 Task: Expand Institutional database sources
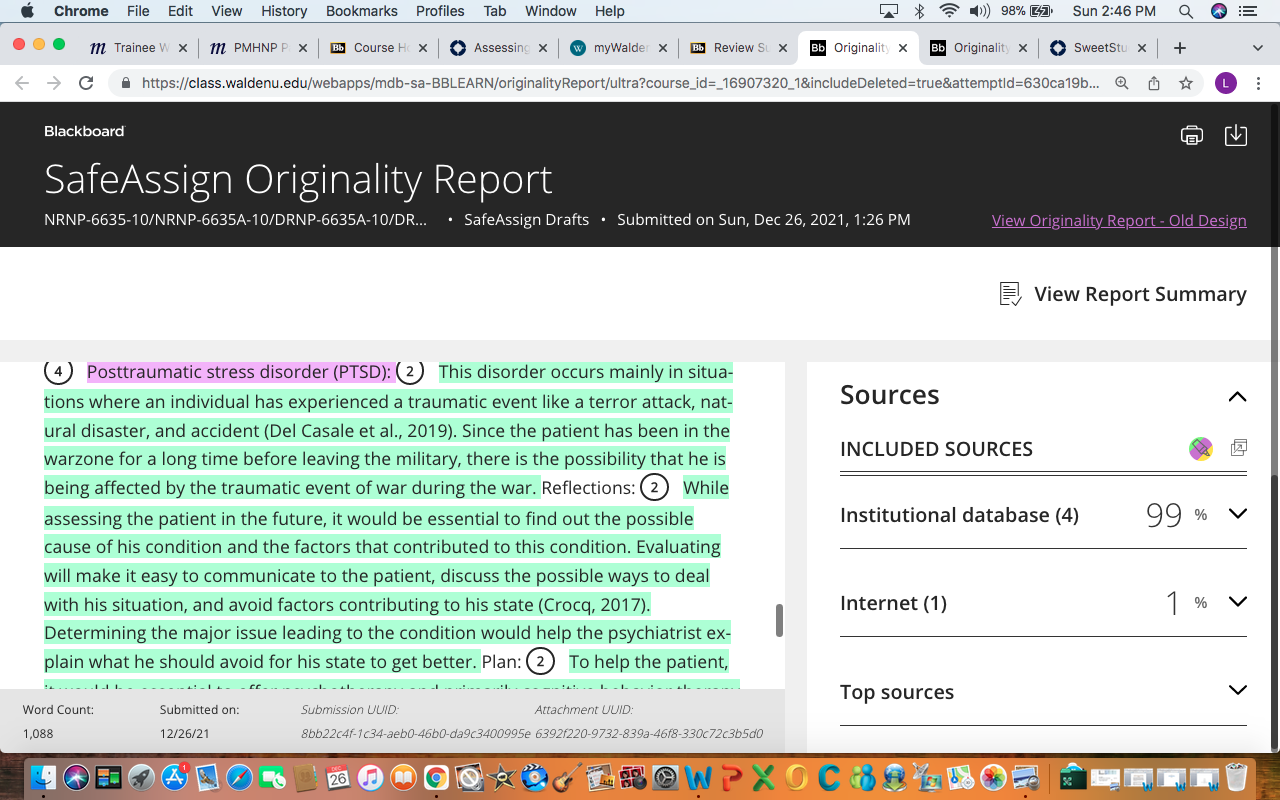pos(1237,514)
